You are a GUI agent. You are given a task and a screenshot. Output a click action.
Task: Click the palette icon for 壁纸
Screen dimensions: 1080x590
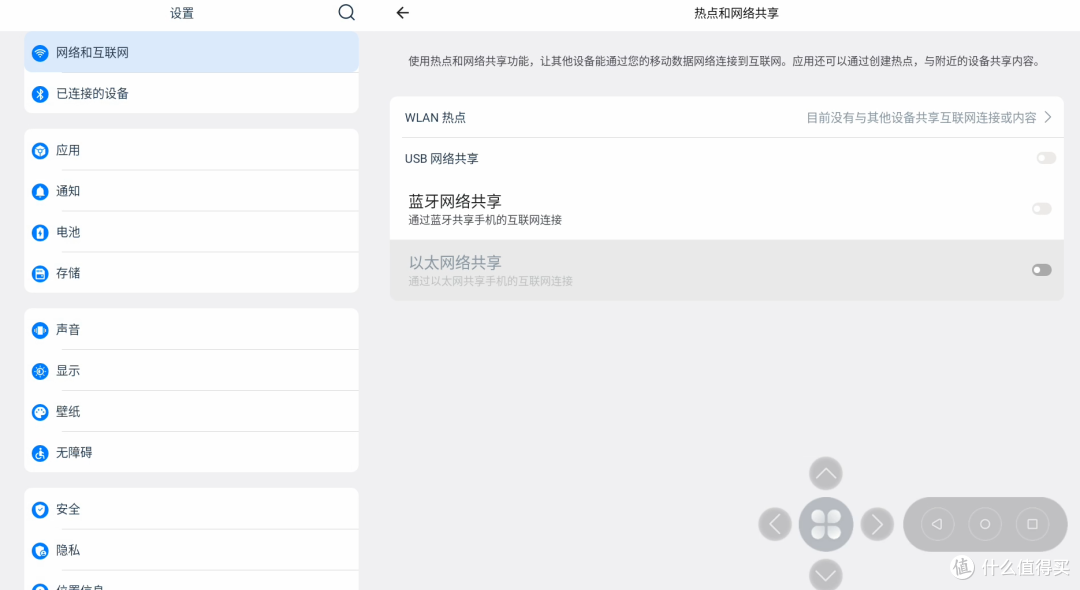[40, 412]
